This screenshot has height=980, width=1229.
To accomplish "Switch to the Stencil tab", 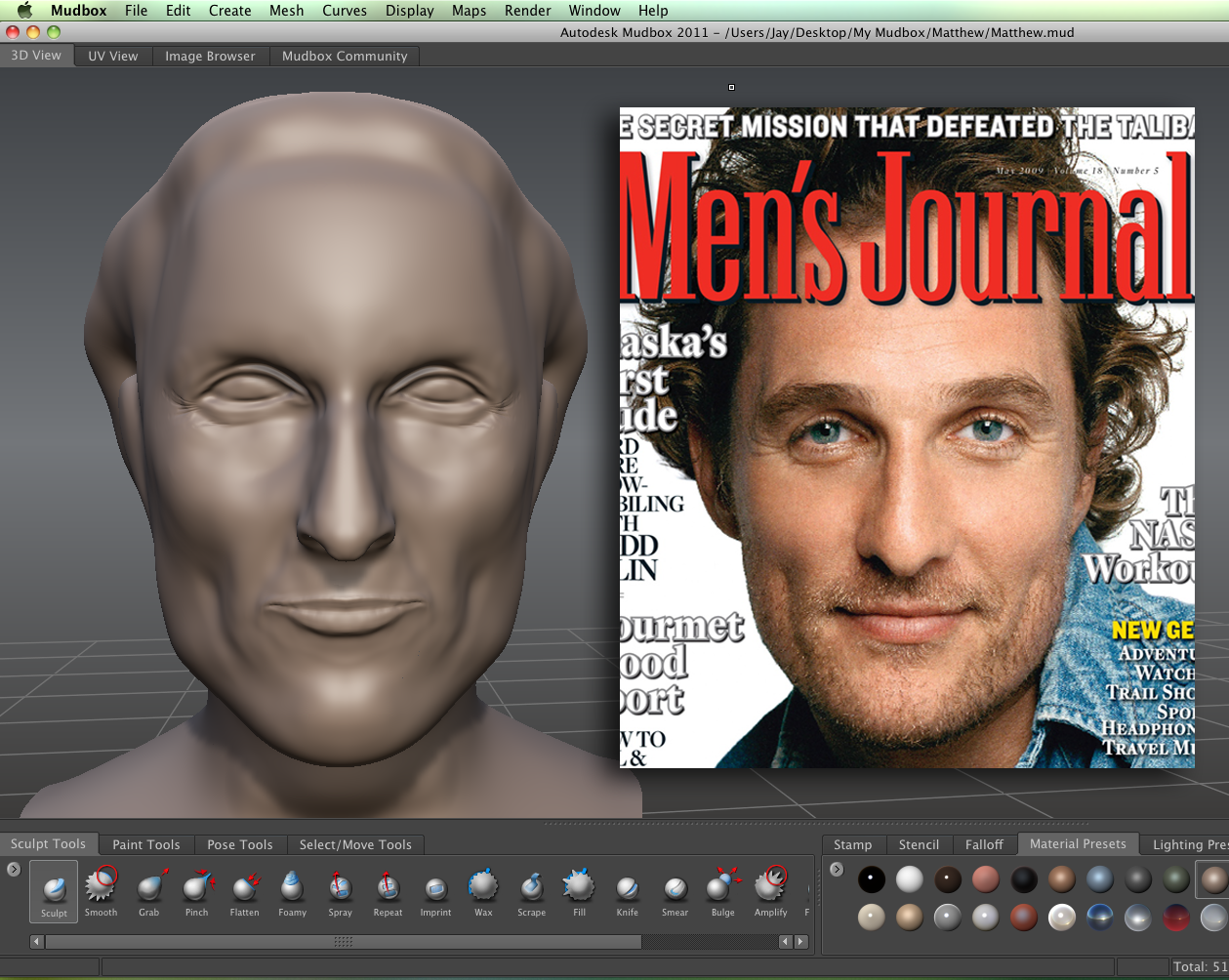I will tap(919, 844).
